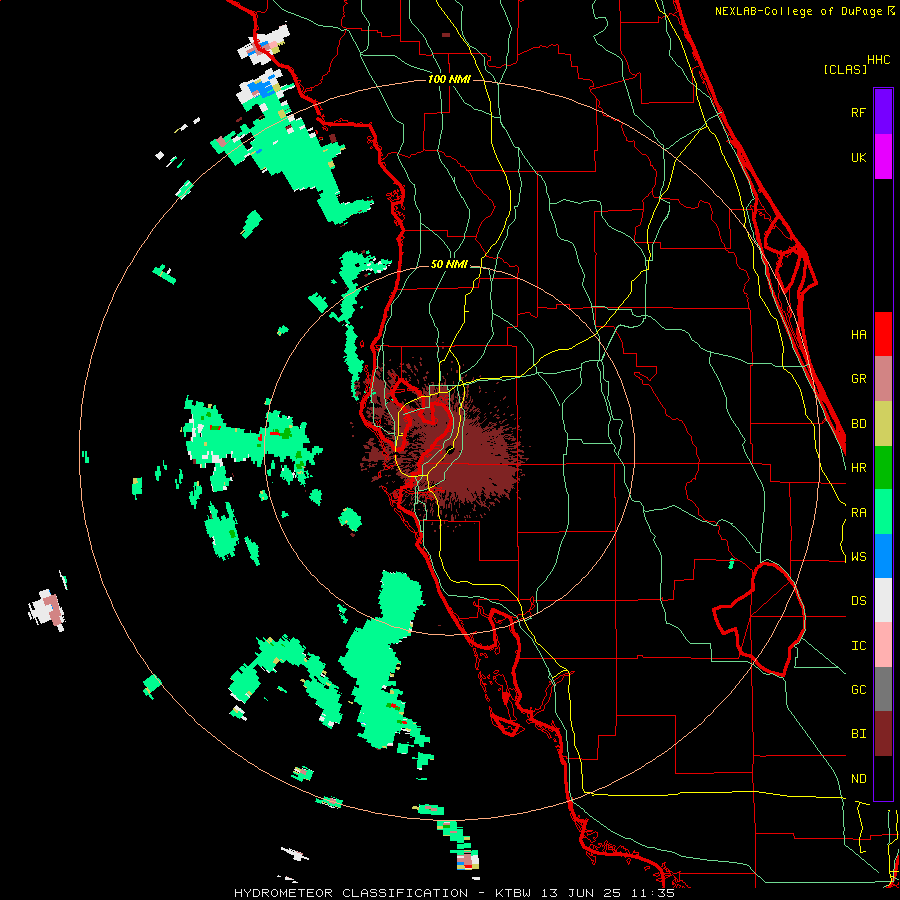Click the RA bright green legend swatch
The image size is (900, 900).
883,512
